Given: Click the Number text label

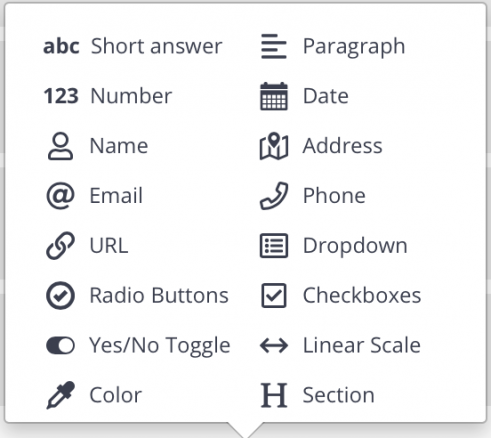Looking at the screenshot, I should tap(131, 96).
